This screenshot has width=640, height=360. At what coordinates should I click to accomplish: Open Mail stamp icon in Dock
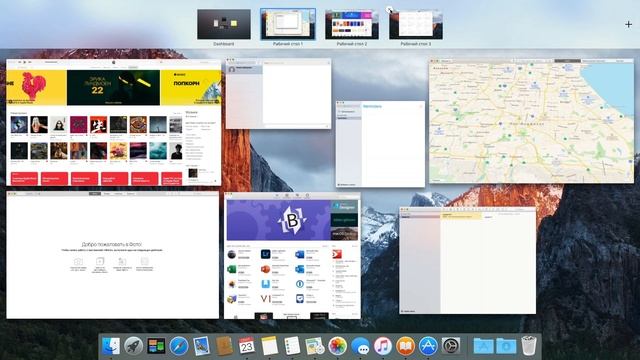tap(201, 346)
